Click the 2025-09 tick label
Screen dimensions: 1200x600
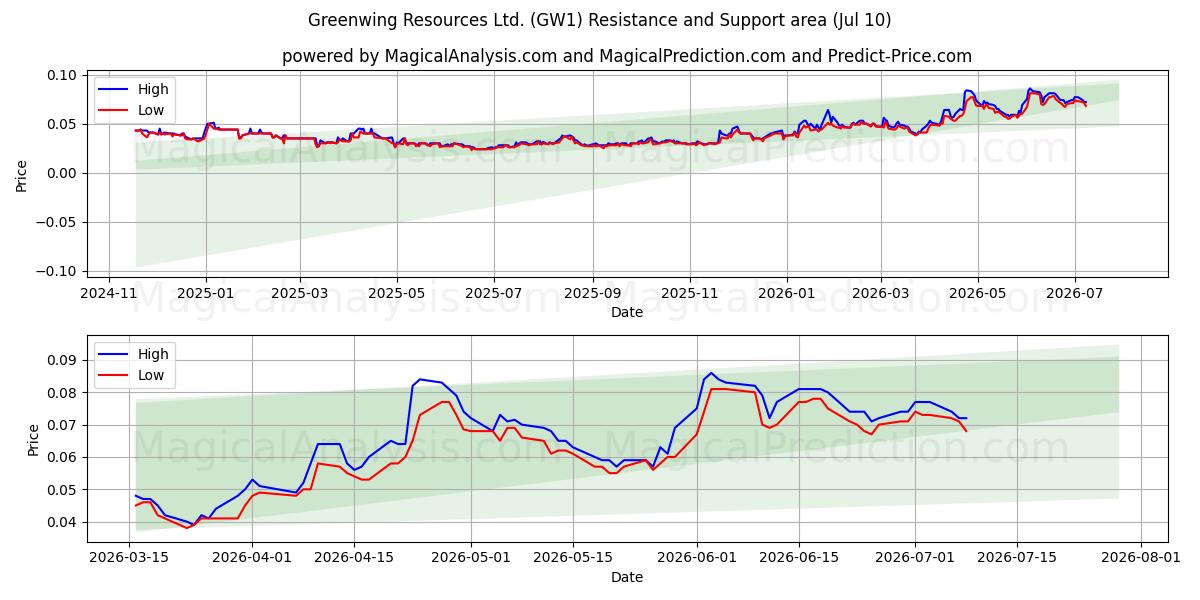(592, 293)
